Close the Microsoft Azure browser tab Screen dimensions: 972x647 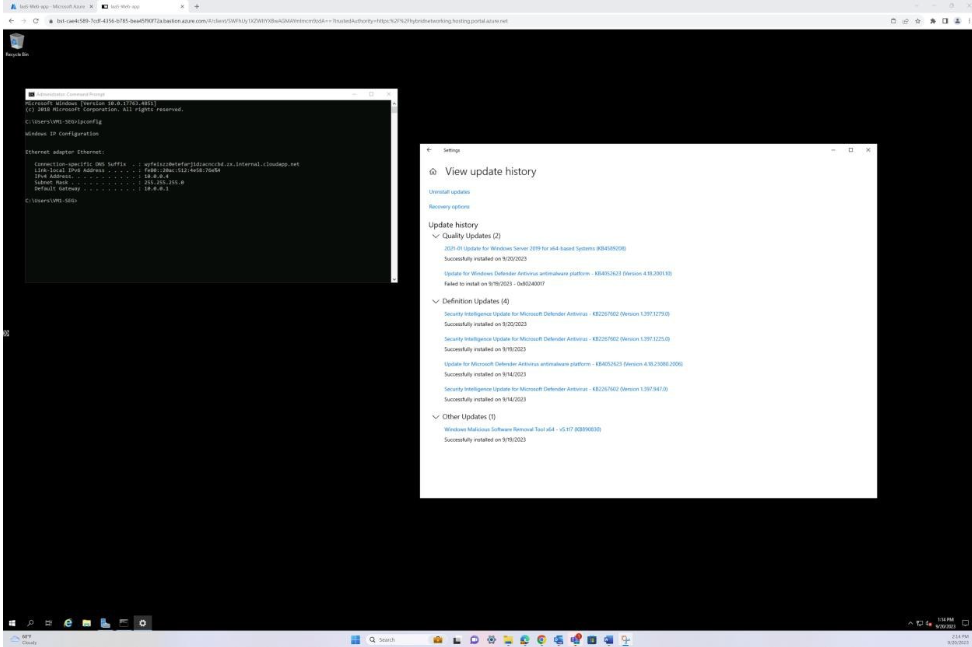(91, 6)
